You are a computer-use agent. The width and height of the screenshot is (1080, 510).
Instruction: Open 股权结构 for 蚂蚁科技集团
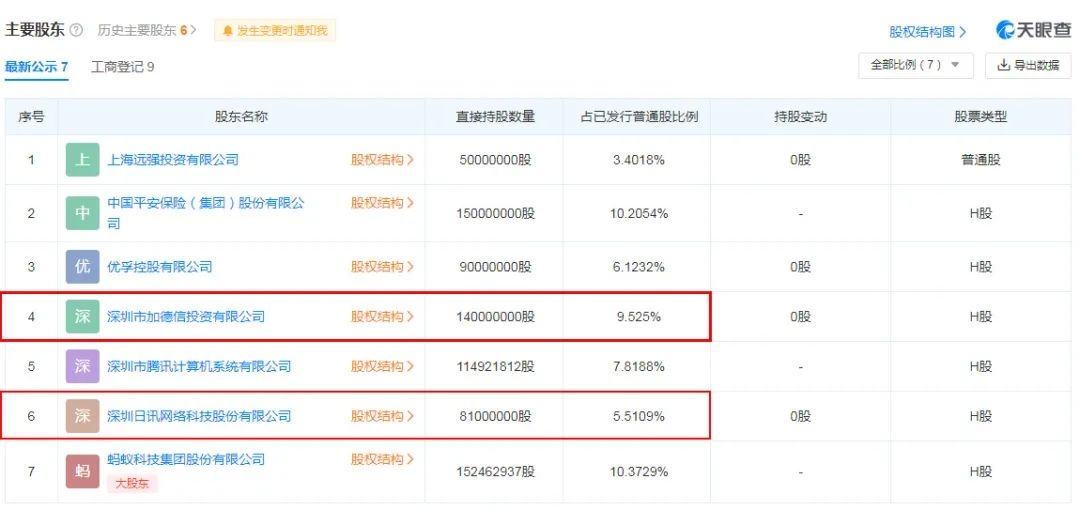[x=382, y=459]
